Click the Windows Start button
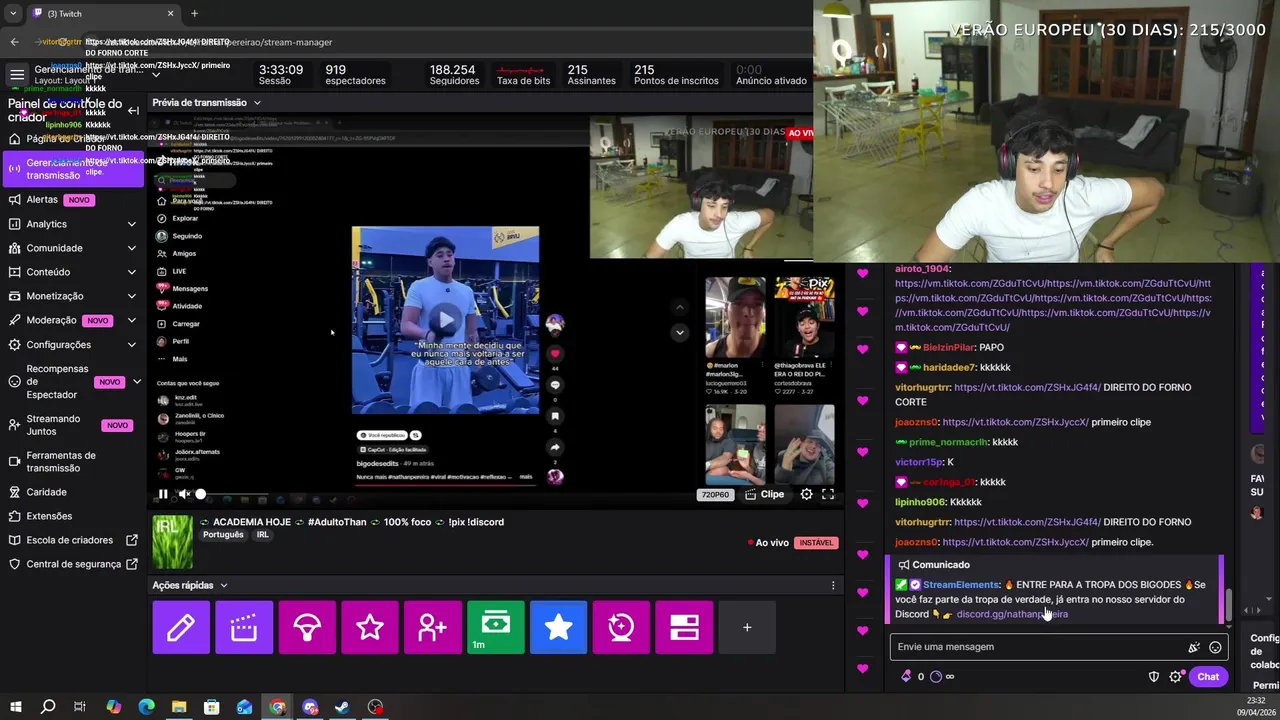The width and height of the screenshot is (1280, 720). coord(15,707)
